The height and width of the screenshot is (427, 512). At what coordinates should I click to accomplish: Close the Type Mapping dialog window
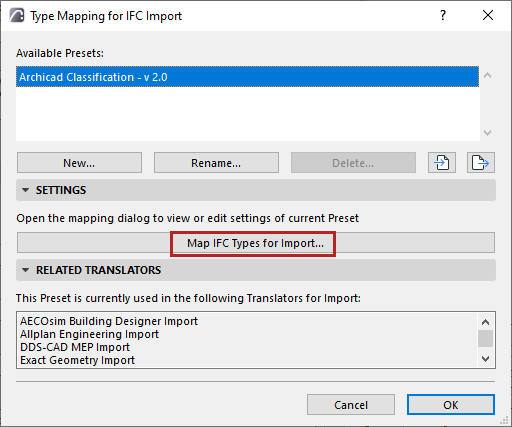(x=488, y=15)
